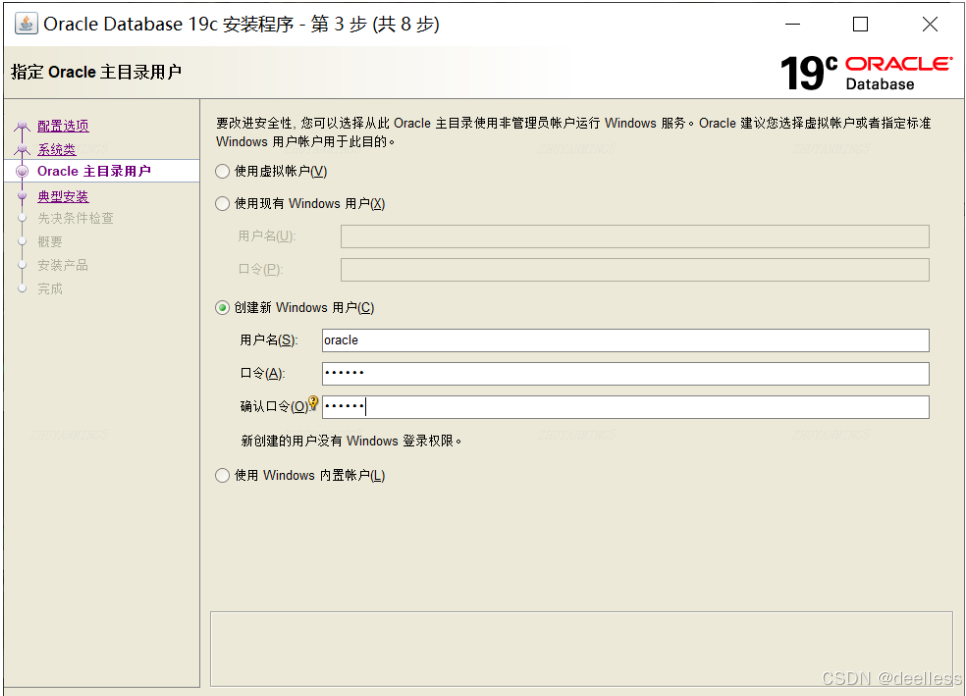Screen dimensions: 966x696
Task: Click the 新创建的用户没有 Windows 登录权限 note
Action: click(x=351, y=441)
